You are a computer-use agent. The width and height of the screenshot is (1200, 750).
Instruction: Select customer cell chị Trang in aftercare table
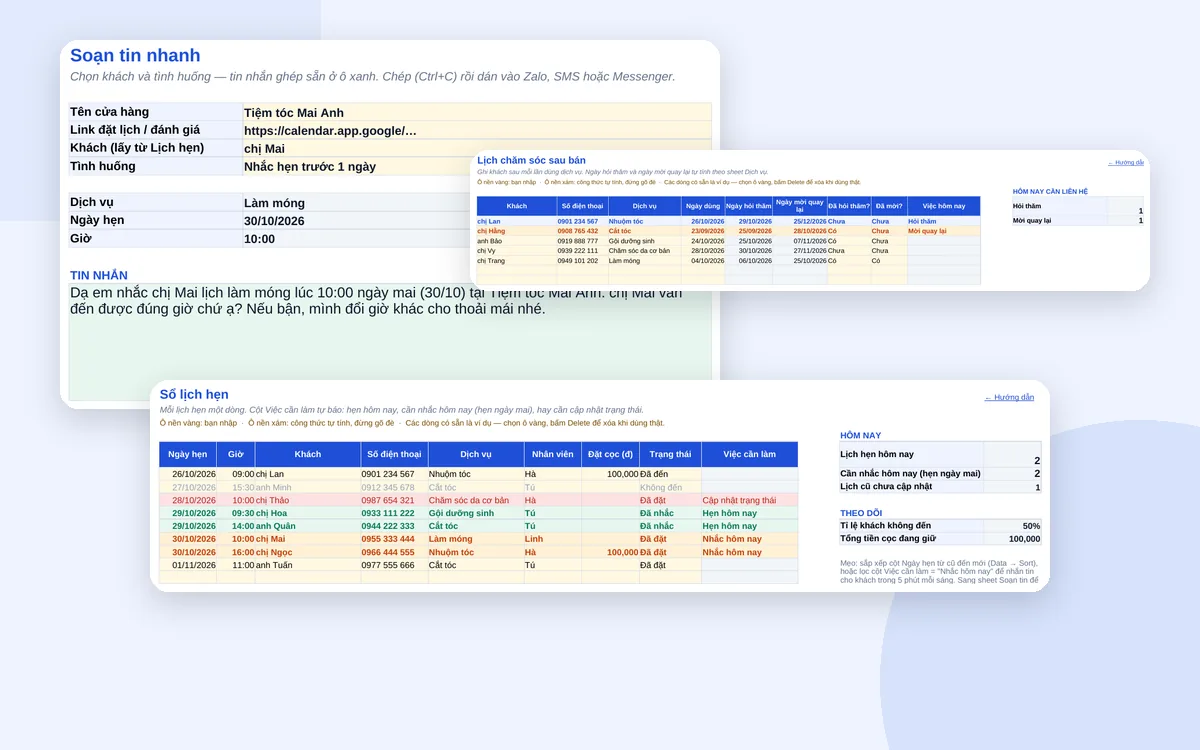coord(516,261)
